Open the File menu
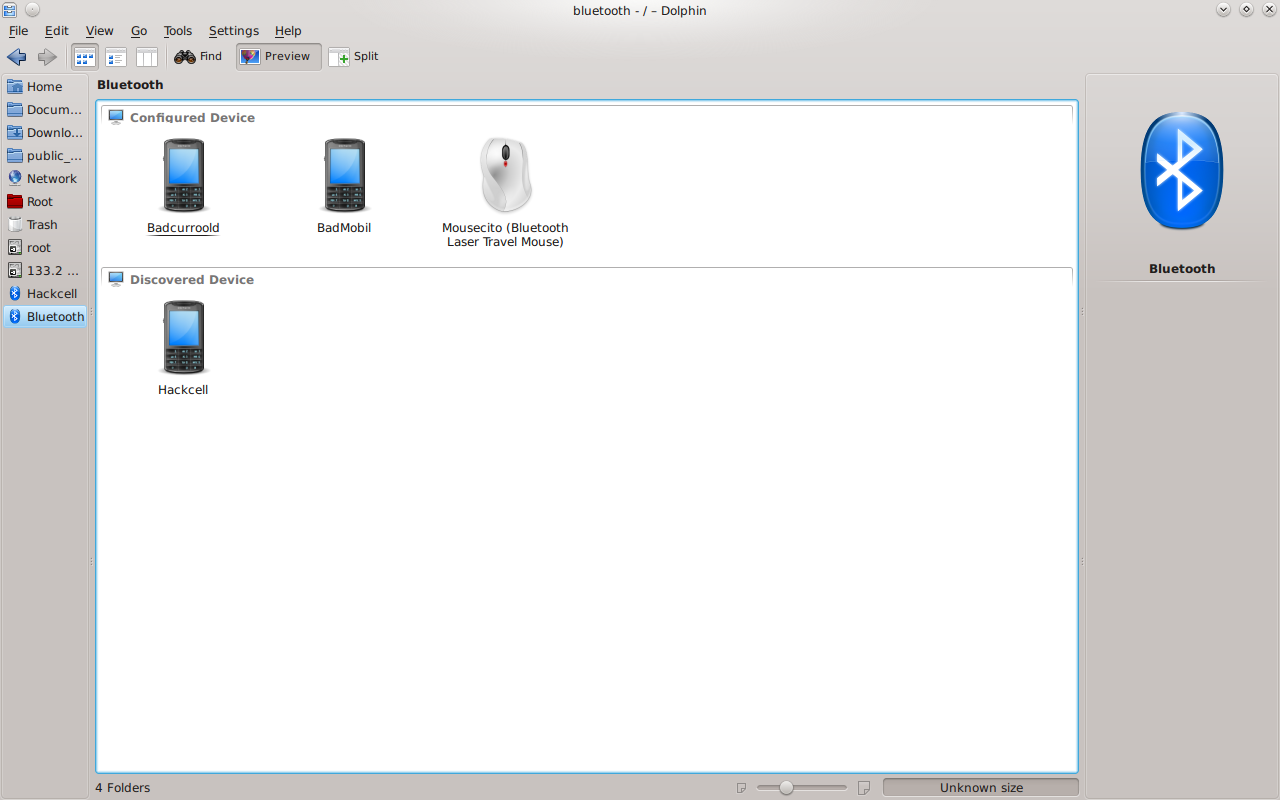 coord(18,31)
